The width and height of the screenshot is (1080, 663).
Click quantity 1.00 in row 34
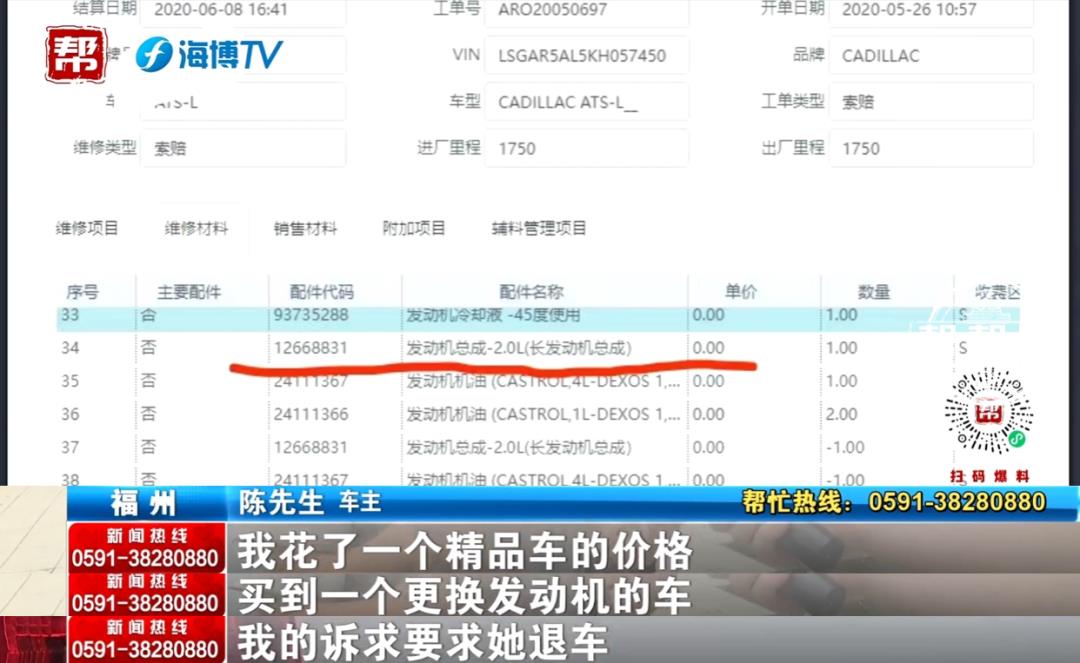[x=842, y=348]
